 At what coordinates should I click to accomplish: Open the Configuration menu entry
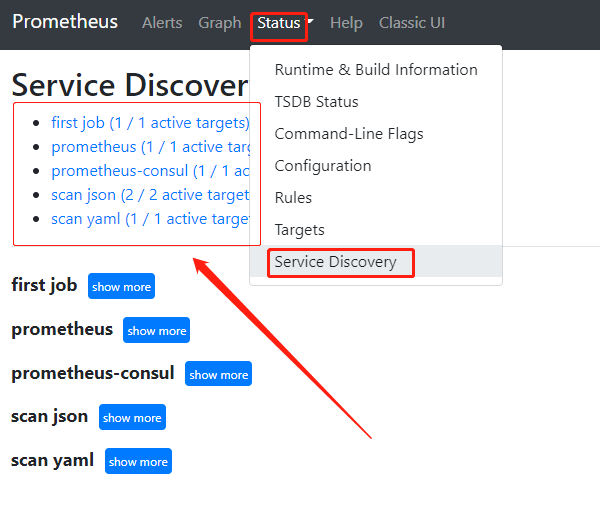(x=376, y=166)
